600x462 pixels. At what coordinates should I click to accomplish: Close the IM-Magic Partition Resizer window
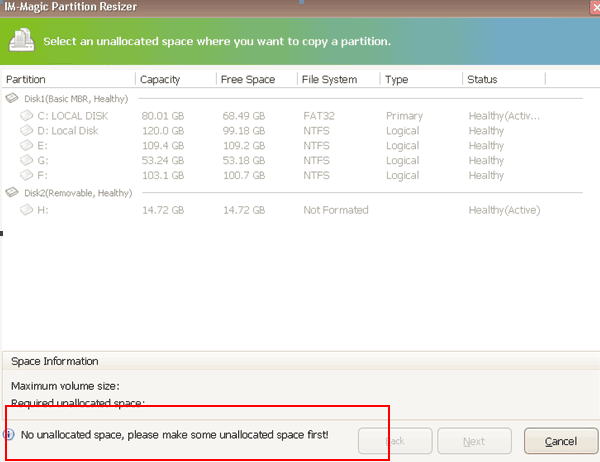(595, 7)
